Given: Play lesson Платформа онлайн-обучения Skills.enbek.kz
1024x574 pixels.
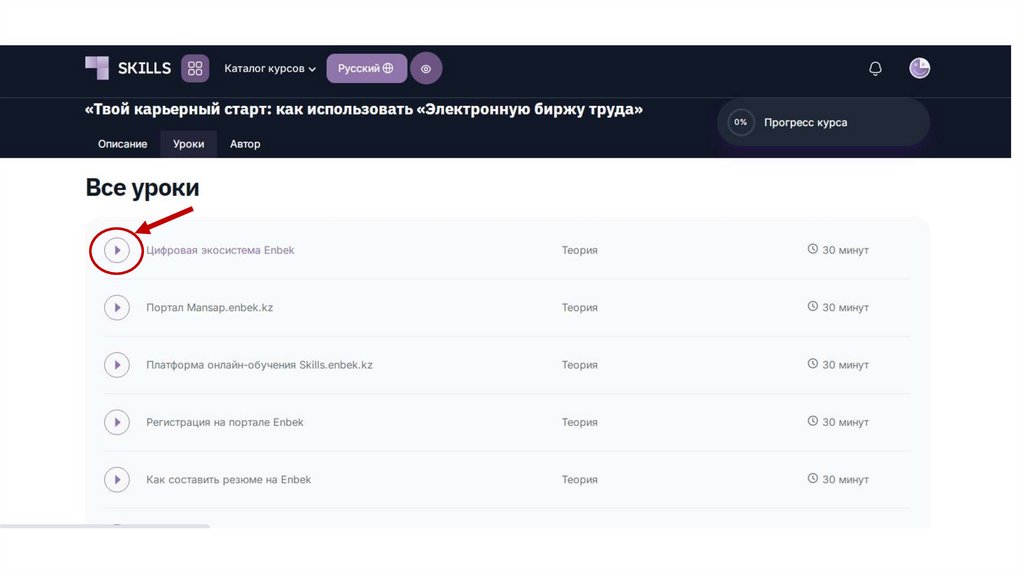Looking at the screenshot, I should coord(117,365).
